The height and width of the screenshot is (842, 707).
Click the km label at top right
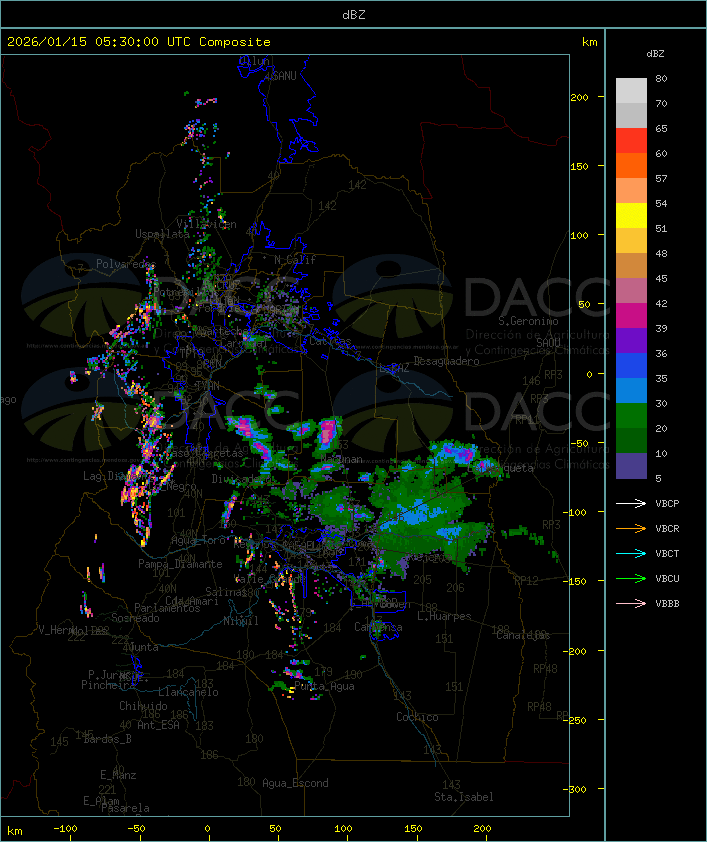pos(589,42)
